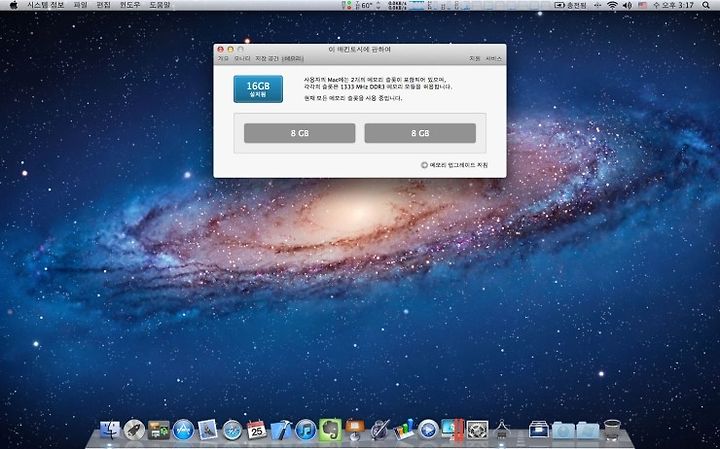Select the first 8 GB memory slot
Viewport: 720px width, 449px height.
coord(299,133)
